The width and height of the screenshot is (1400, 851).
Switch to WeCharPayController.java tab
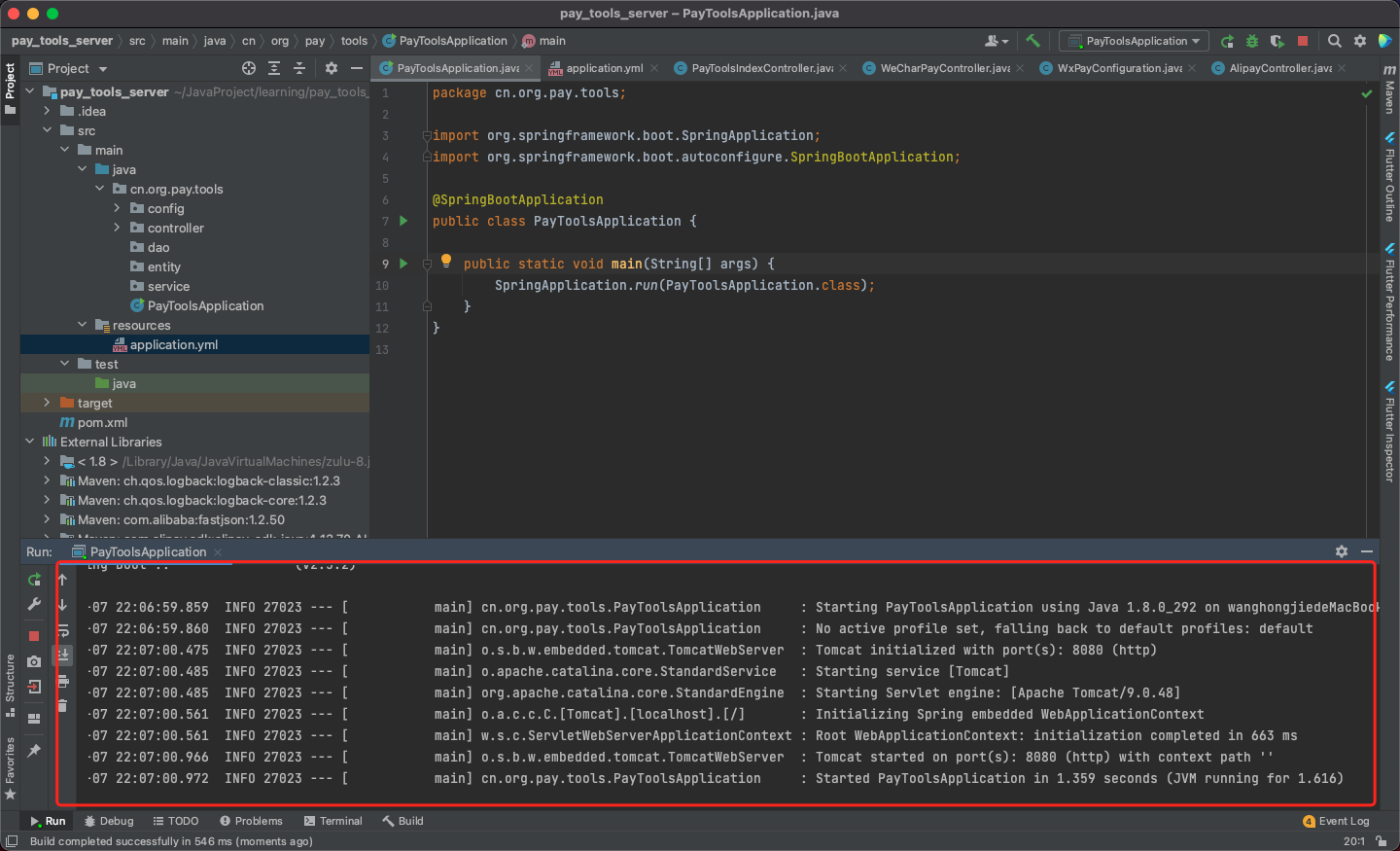pos(944,68)
